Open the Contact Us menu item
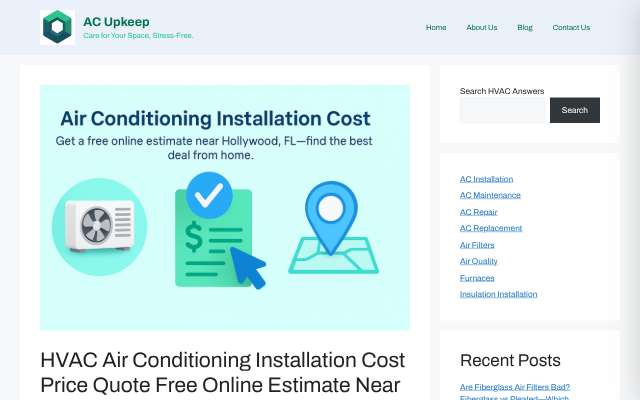The image size is (640, 400). click(x=571, y=27)
